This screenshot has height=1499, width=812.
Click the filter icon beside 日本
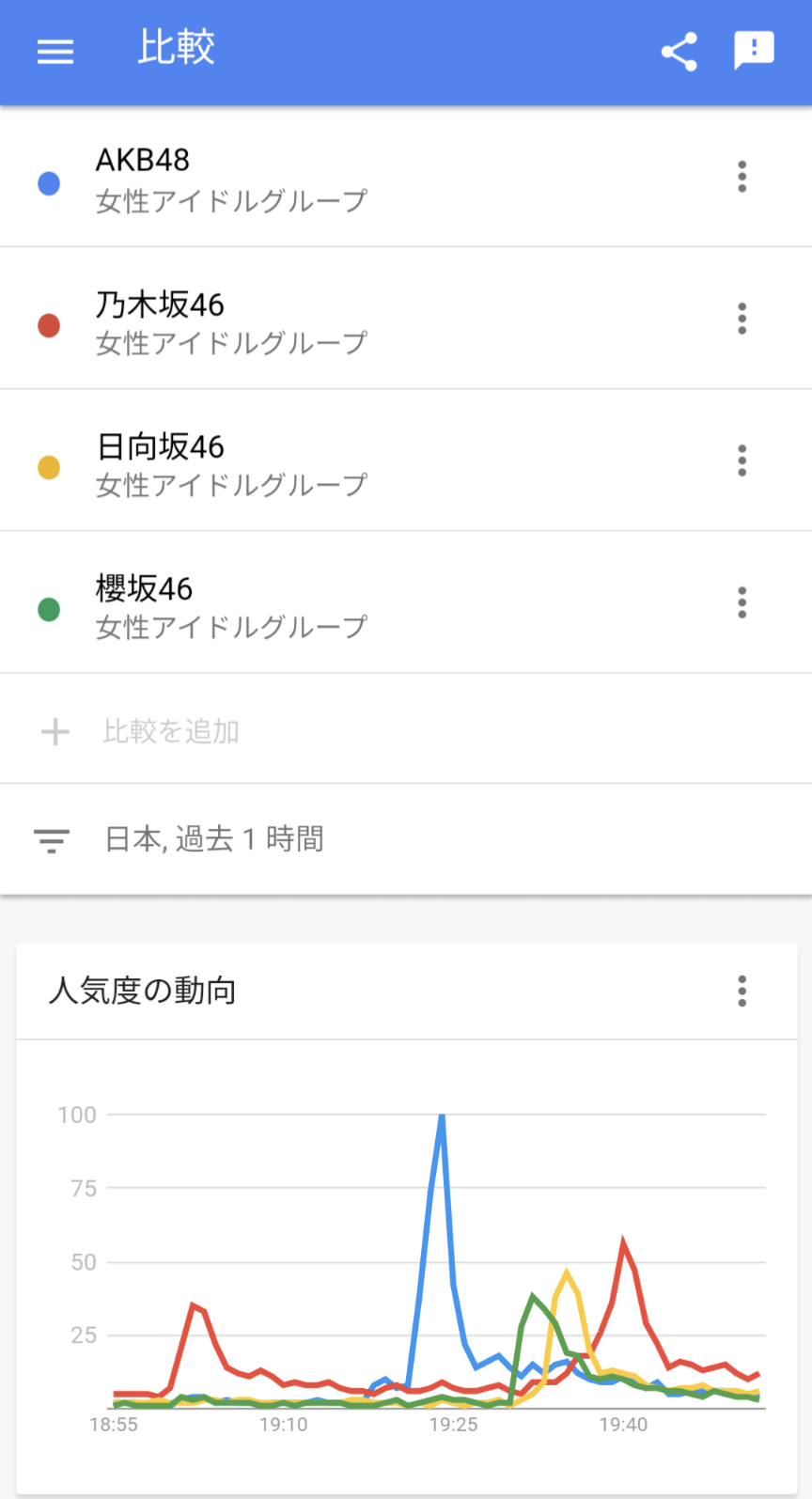pyautogui.click(x=52, y=839)
